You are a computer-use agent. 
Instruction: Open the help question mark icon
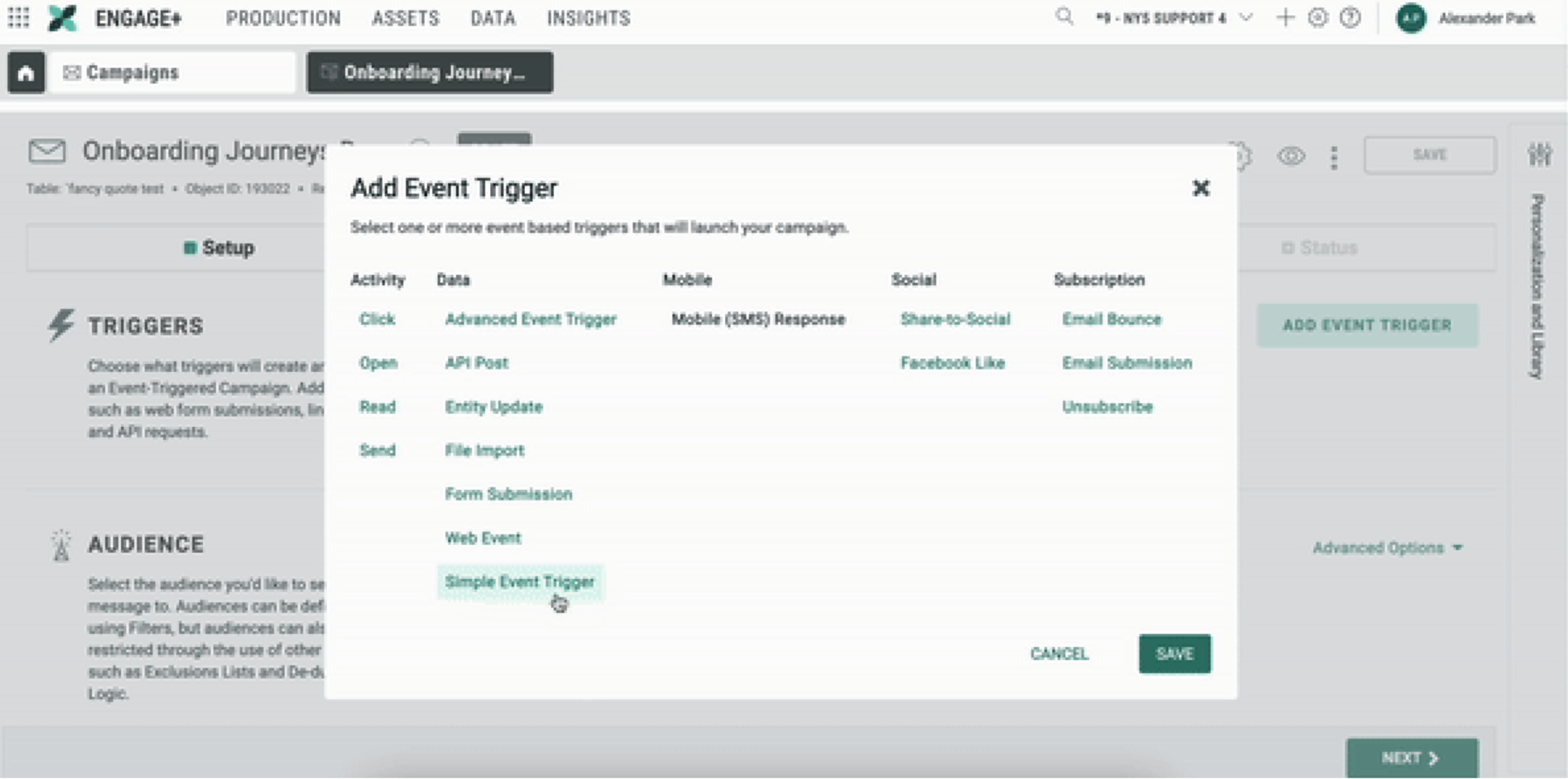1350,18
